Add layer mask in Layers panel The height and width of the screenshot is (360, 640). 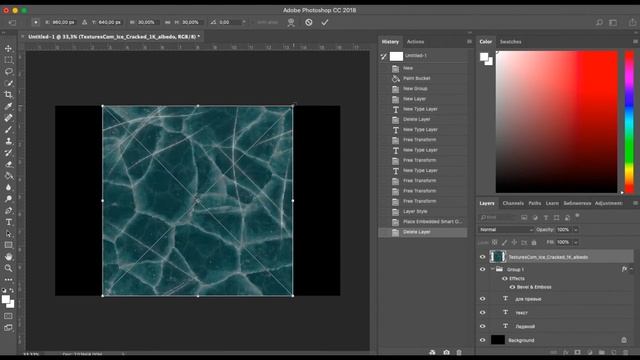tap(577, 352)
